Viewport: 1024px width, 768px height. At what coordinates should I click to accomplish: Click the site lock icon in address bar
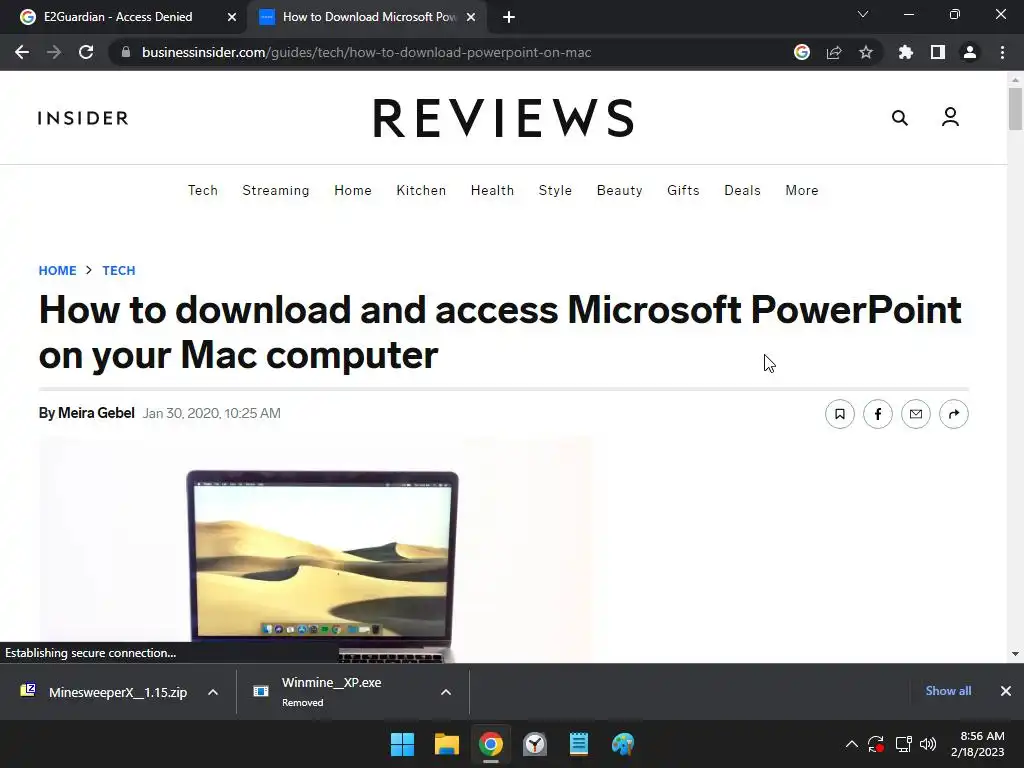coord(126,52)
